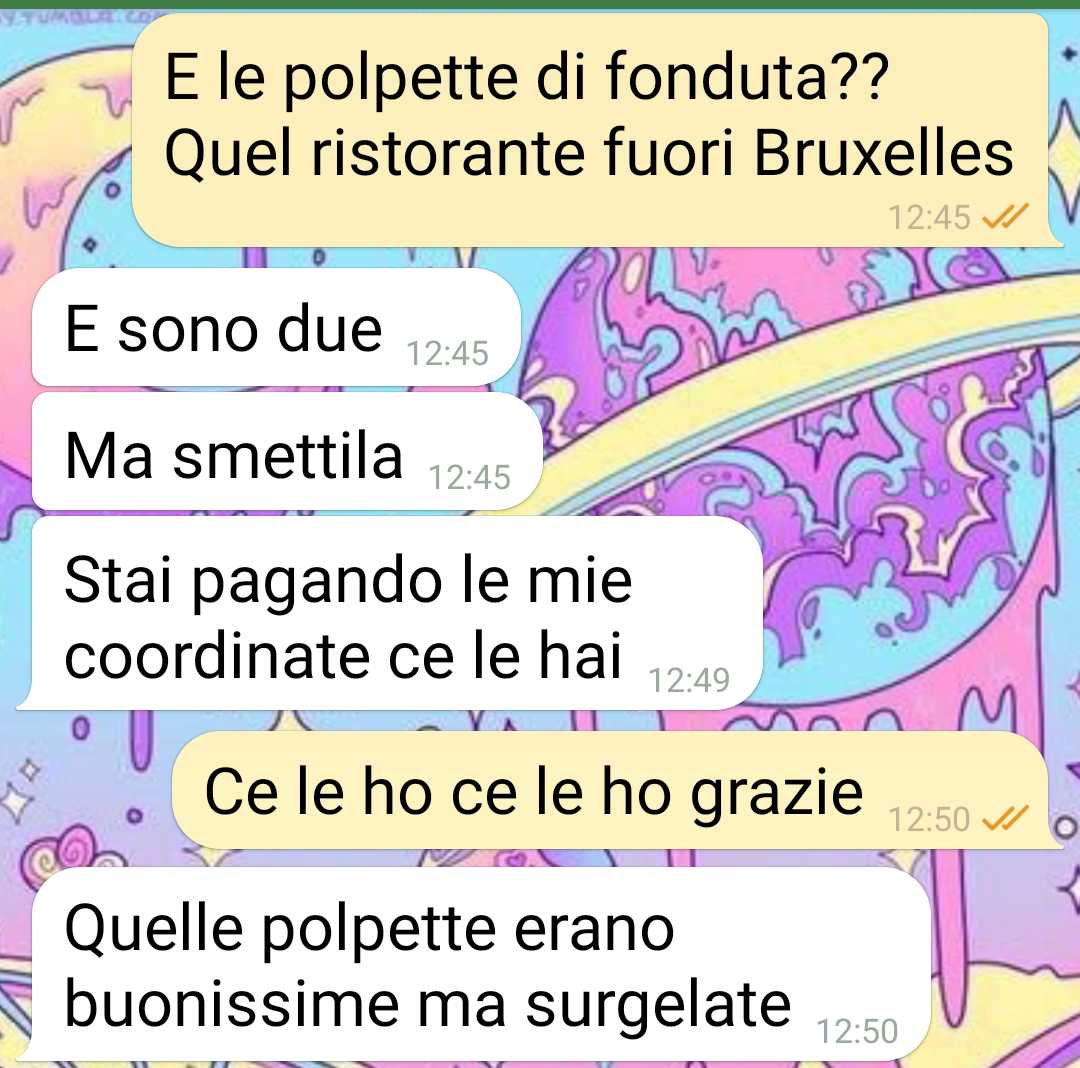Tap the 12:45 timestamp next to 'E sono due'

tap(447, 354)
